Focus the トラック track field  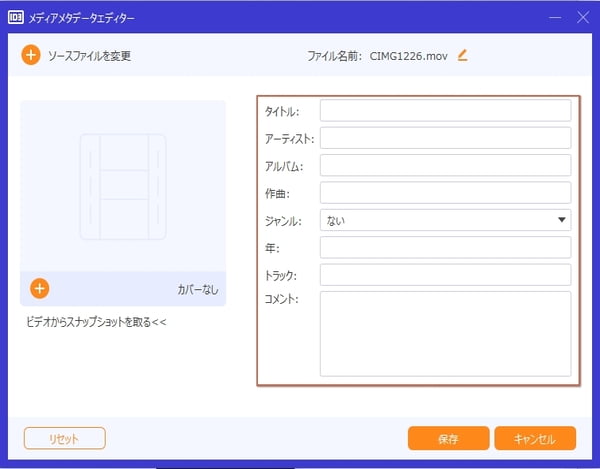pos(445,275)
